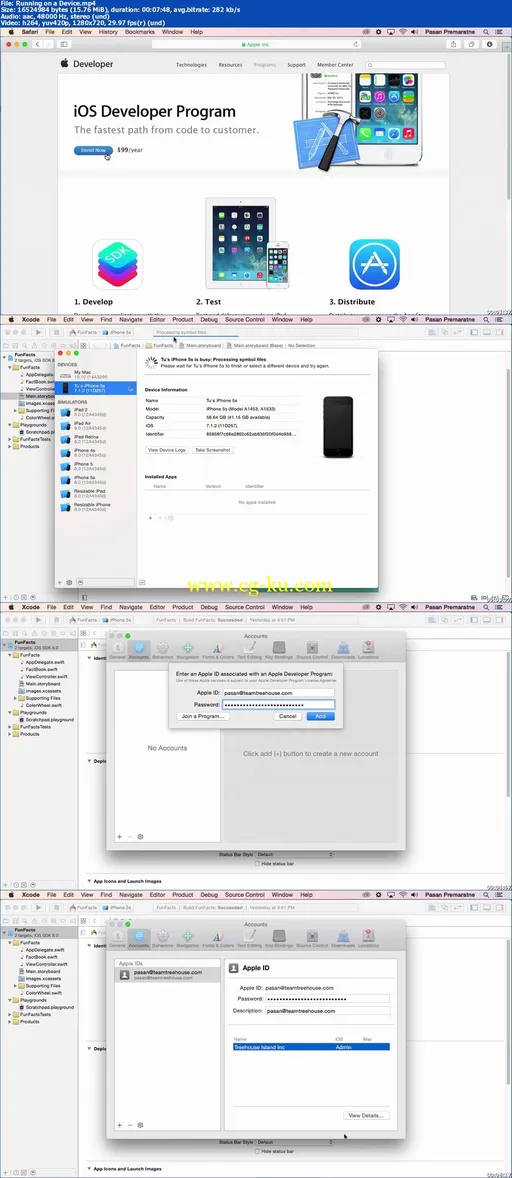Click Take Screenshot in the Devices window
Viewport: 512px width, 1178px height.
pos(213,450)
